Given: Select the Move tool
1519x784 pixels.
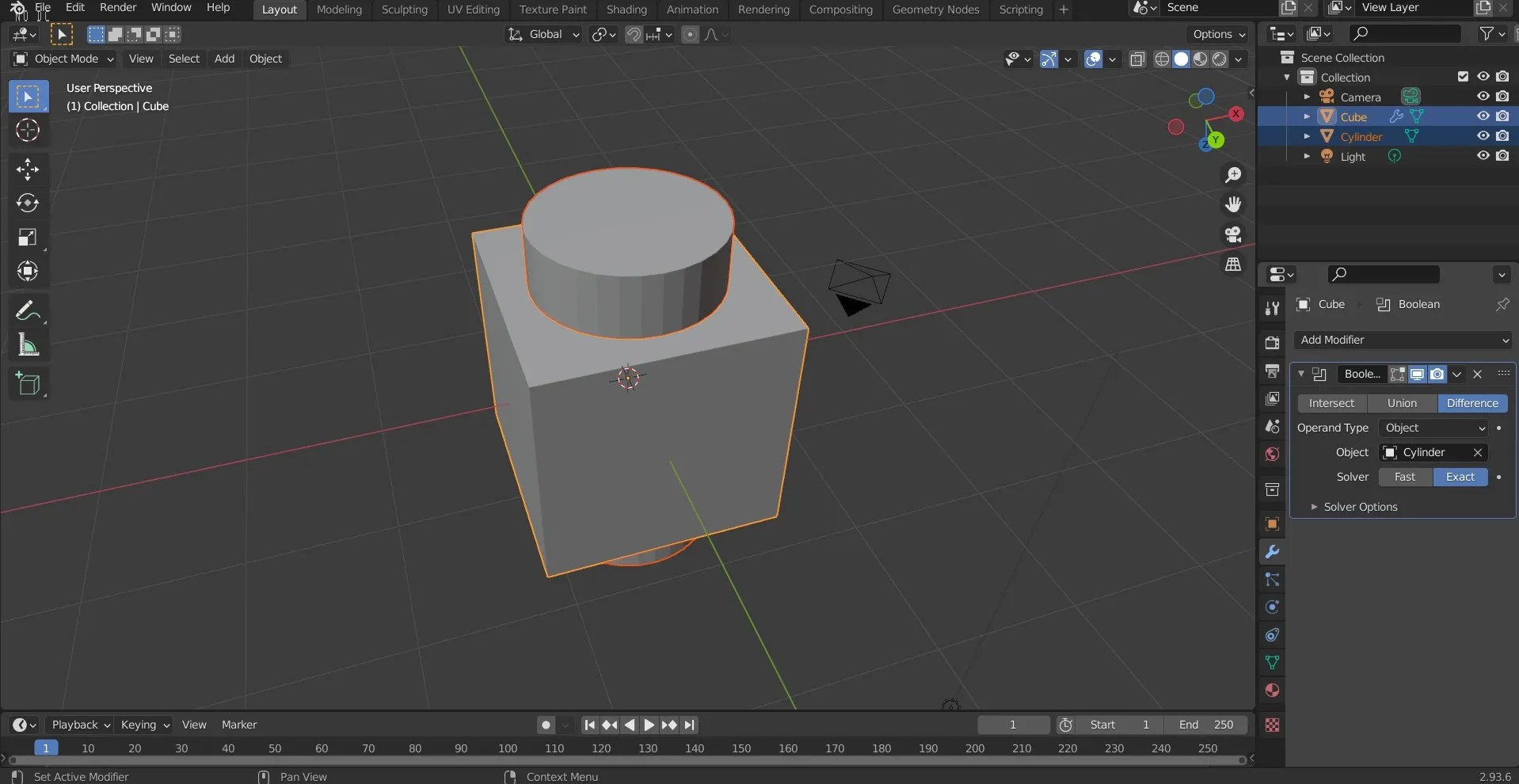Looking at the screenshot, I should 28,169.
